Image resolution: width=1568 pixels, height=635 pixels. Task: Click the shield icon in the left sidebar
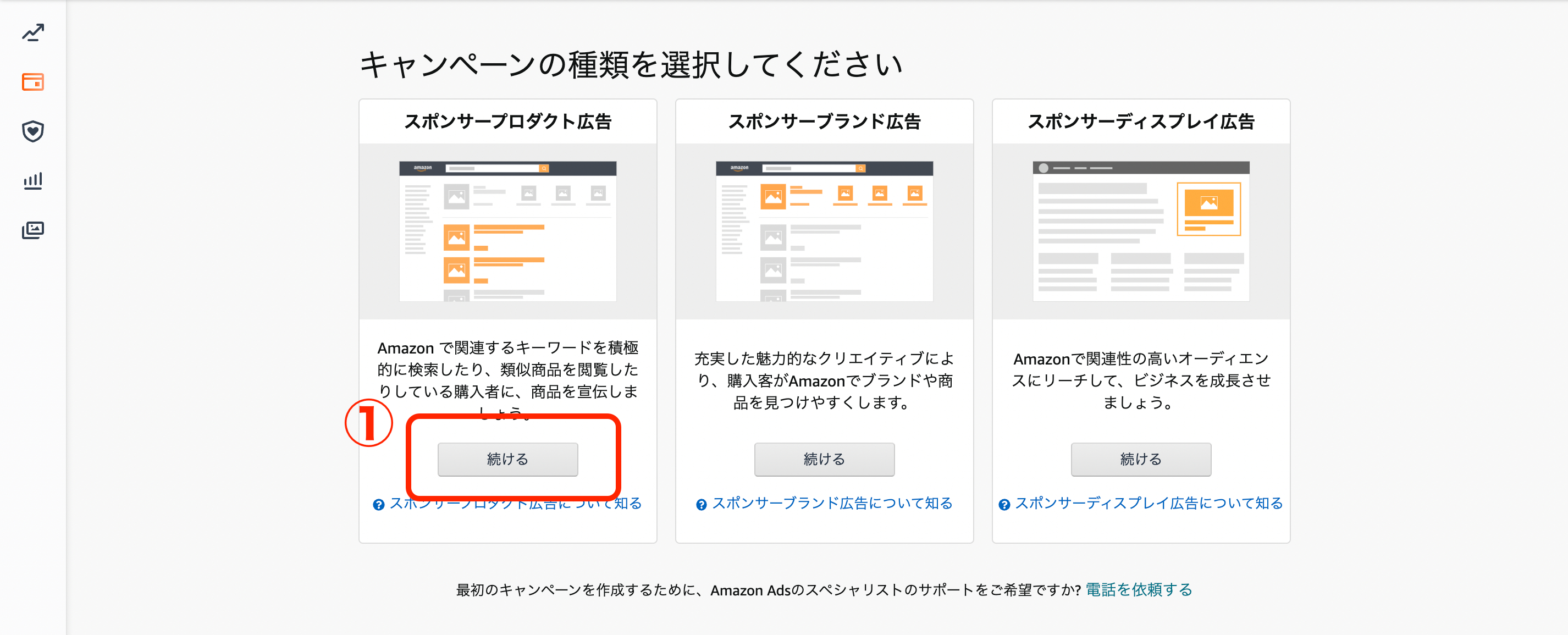(x=32, y=131)
